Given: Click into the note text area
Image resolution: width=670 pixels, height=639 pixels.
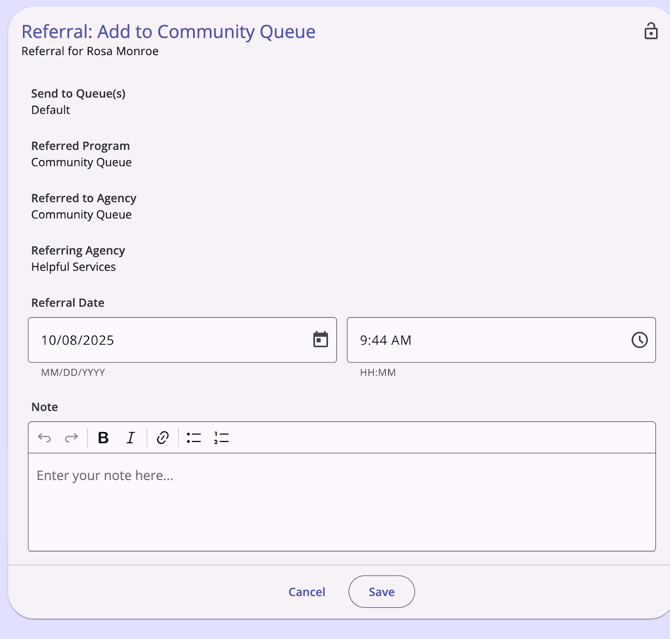Looking at the screenshot, I should [341, 505].
